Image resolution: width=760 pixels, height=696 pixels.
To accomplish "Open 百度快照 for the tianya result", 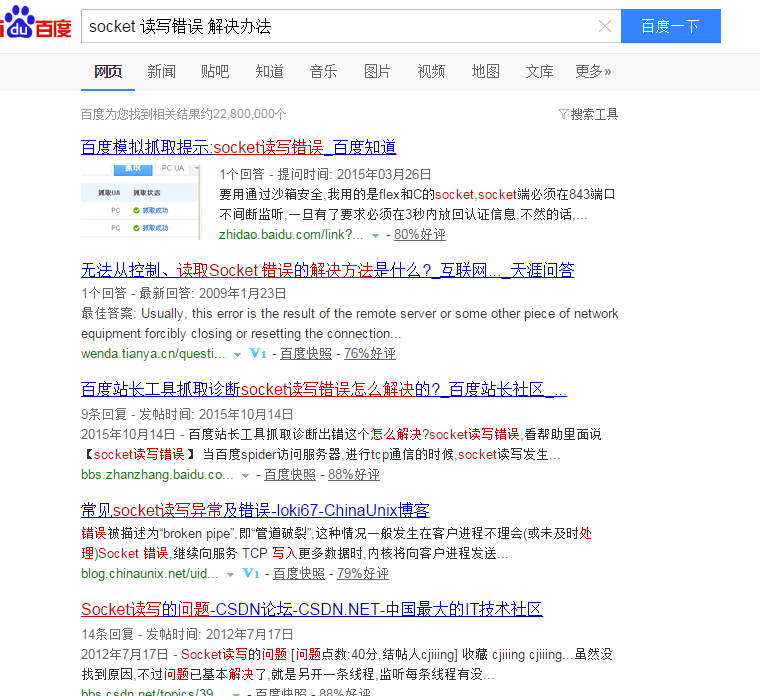I will (306, 354).
